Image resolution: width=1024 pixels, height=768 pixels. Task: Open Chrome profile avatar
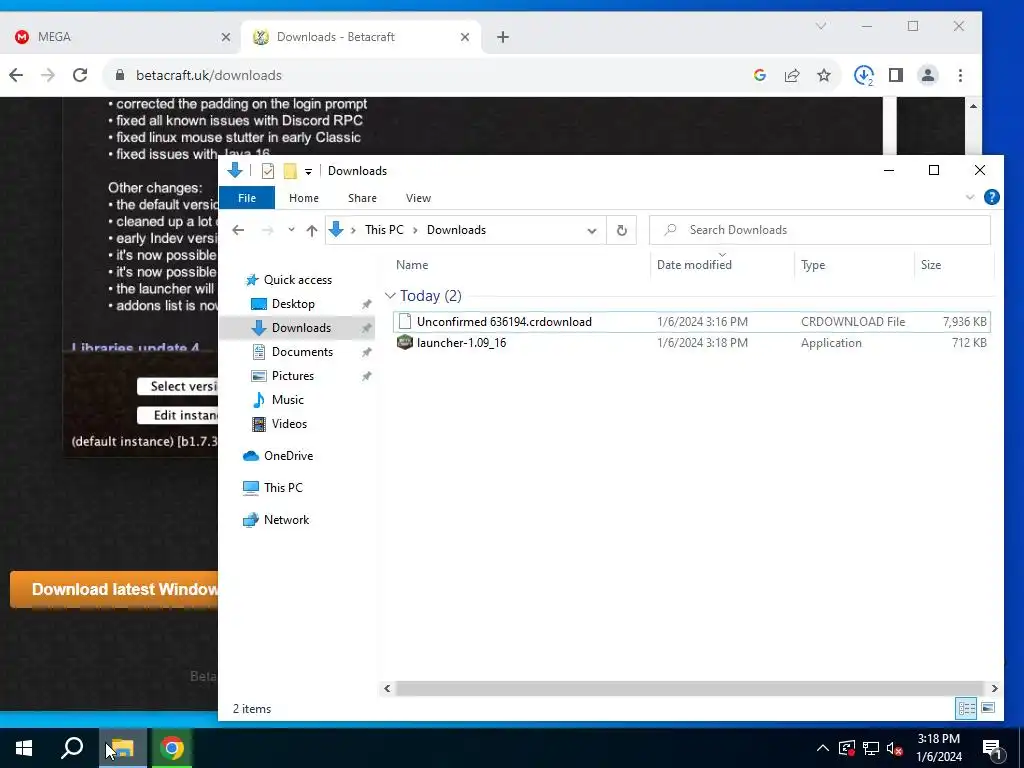[928, 75]
